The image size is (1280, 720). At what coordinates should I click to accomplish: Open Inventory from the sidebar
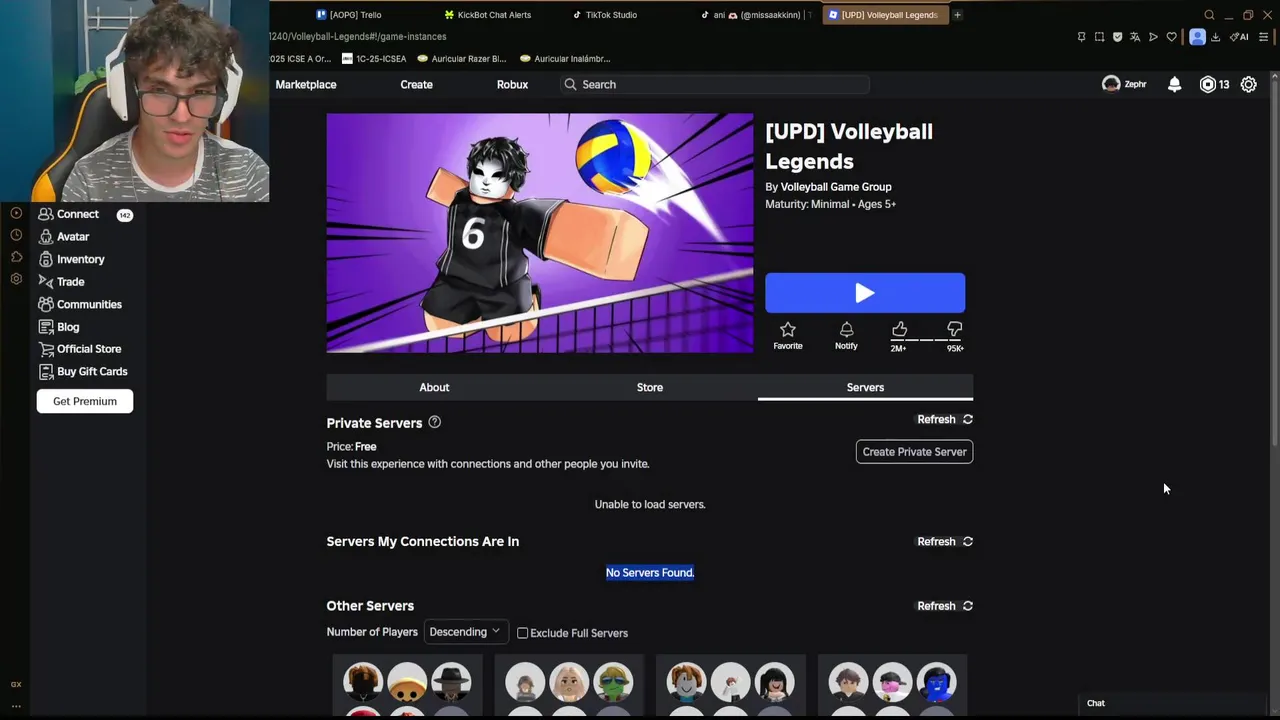(x=71, y=259)
